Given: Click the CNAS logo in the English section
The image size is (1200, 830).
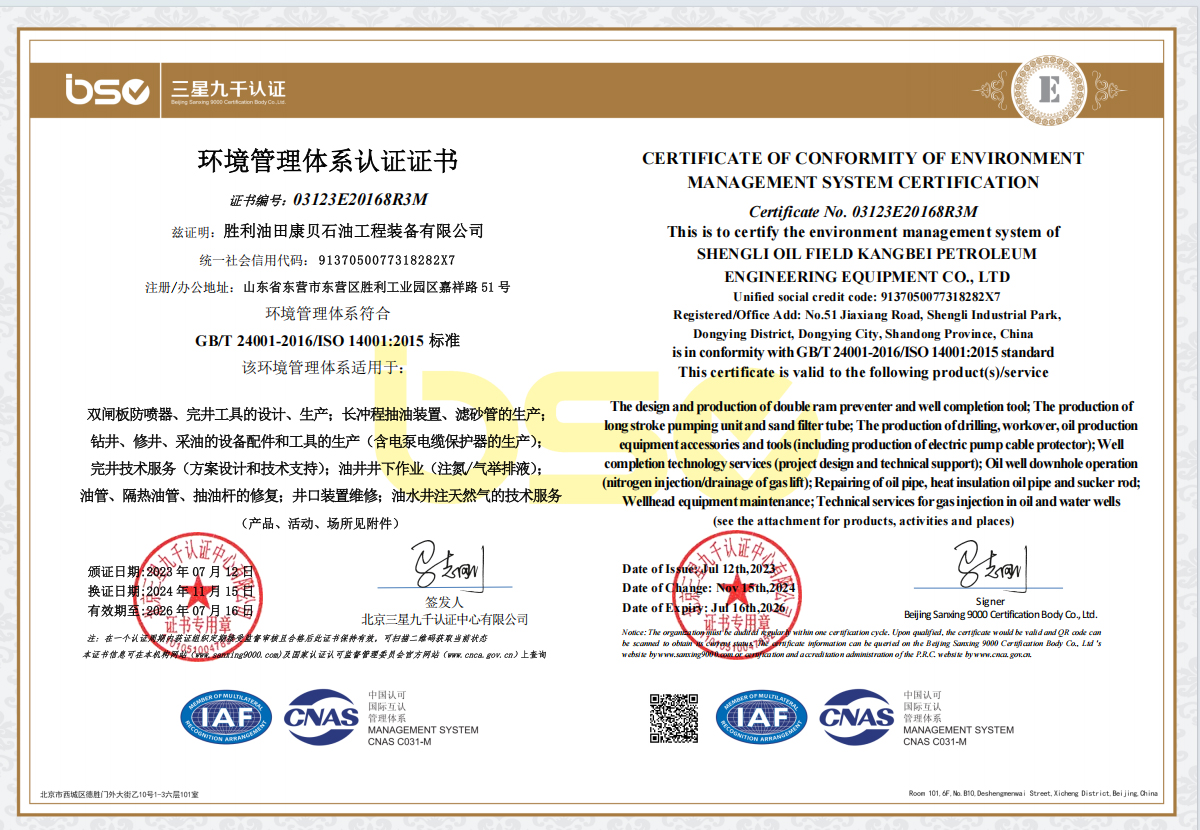Looking at the screenshot, I should (857, 717).
